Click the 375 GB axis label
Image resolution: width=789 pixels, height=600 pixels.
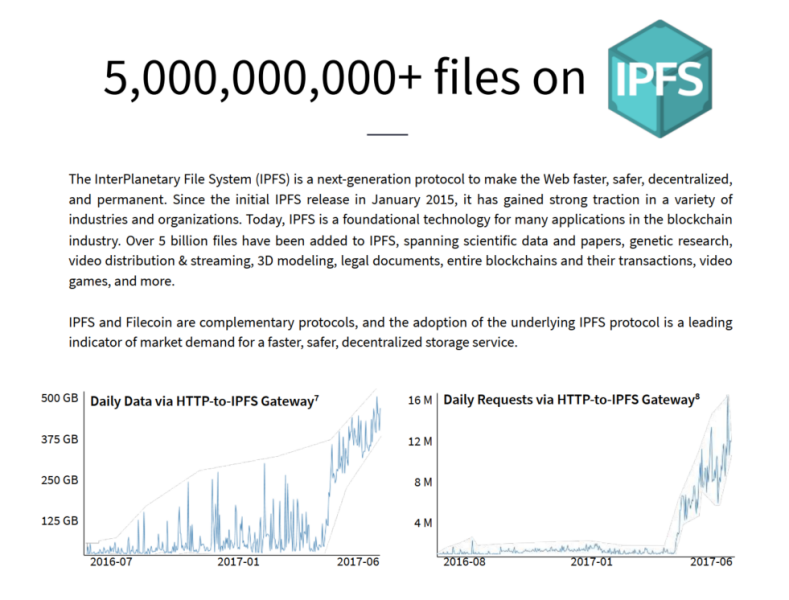pyautogui.click(x=59, y=439)
